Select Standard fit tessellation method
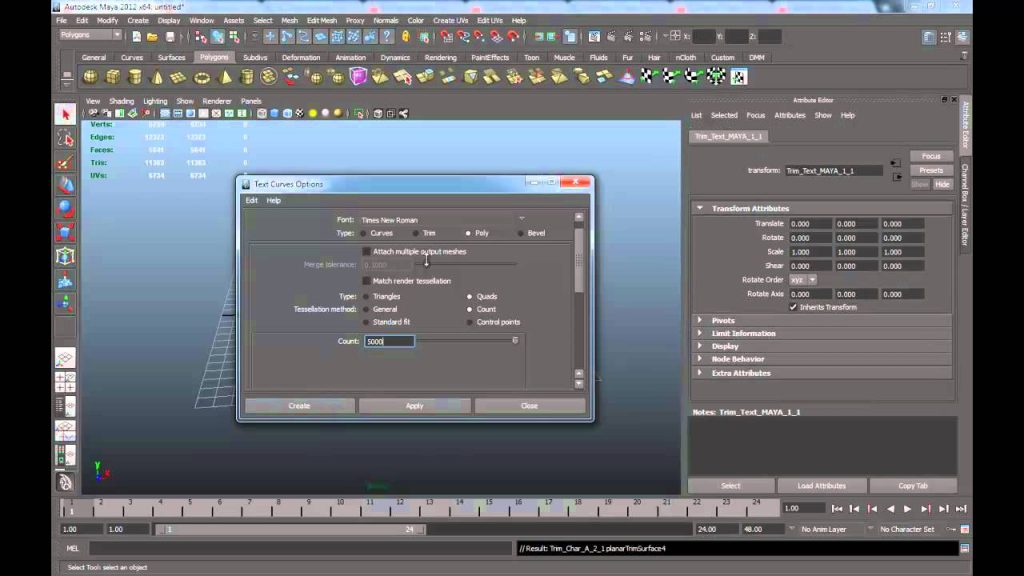 366,322
